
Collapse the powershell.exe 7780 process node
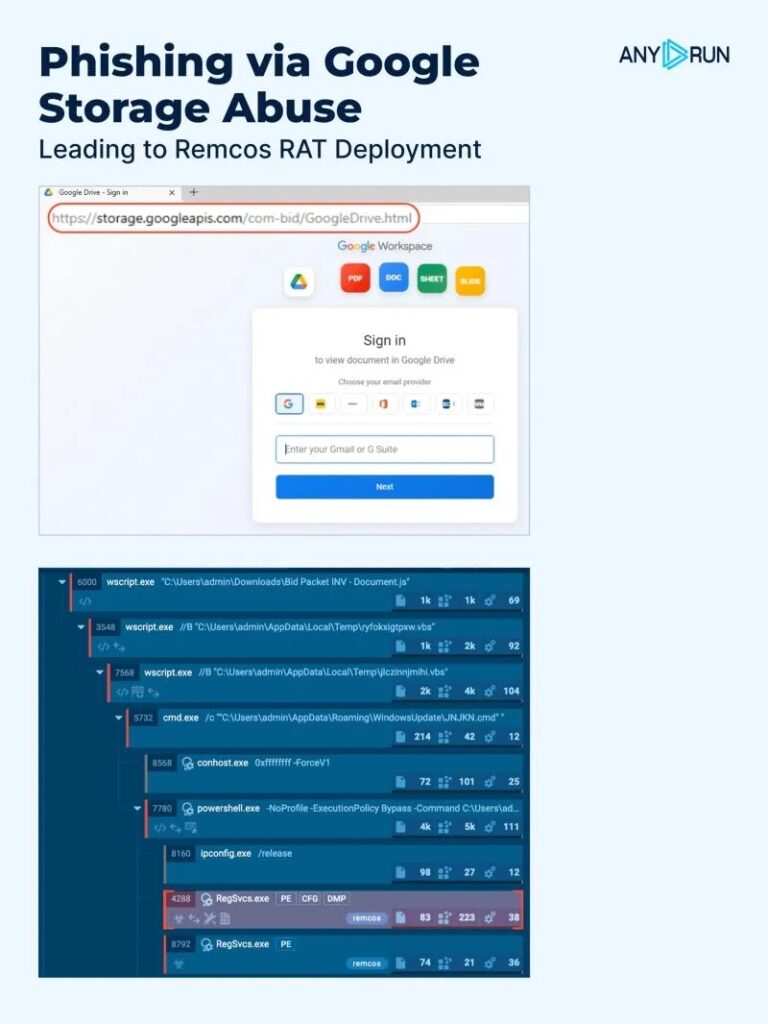(x=138, y=808)
